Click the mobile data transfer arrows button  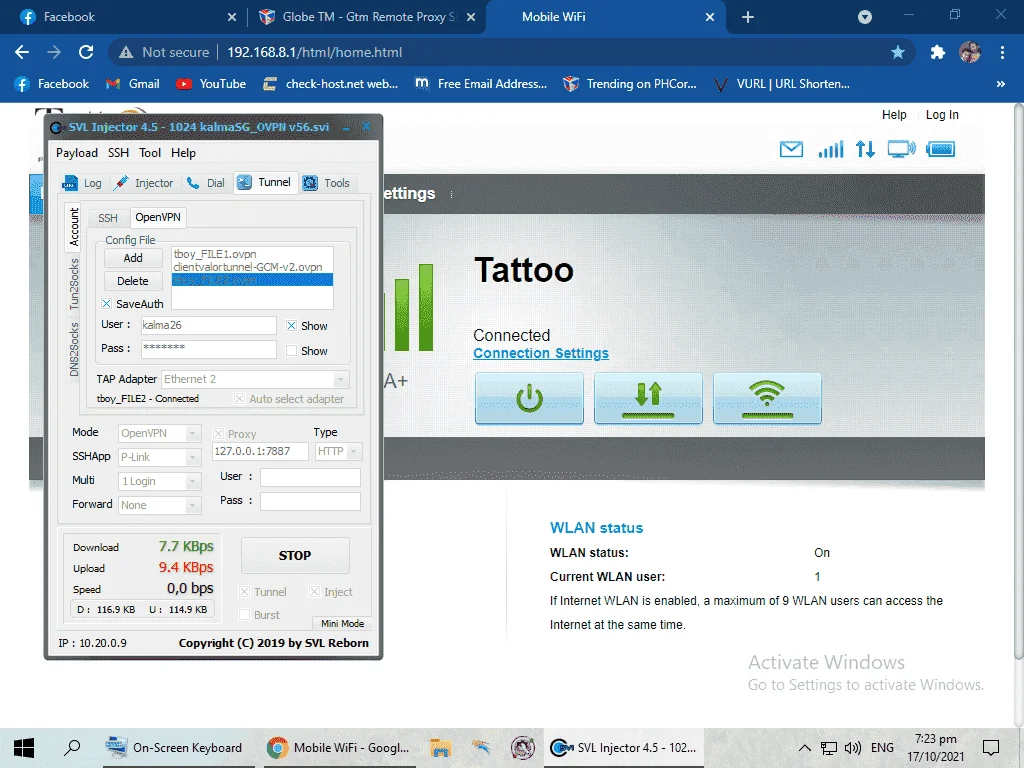coord(648,398)
